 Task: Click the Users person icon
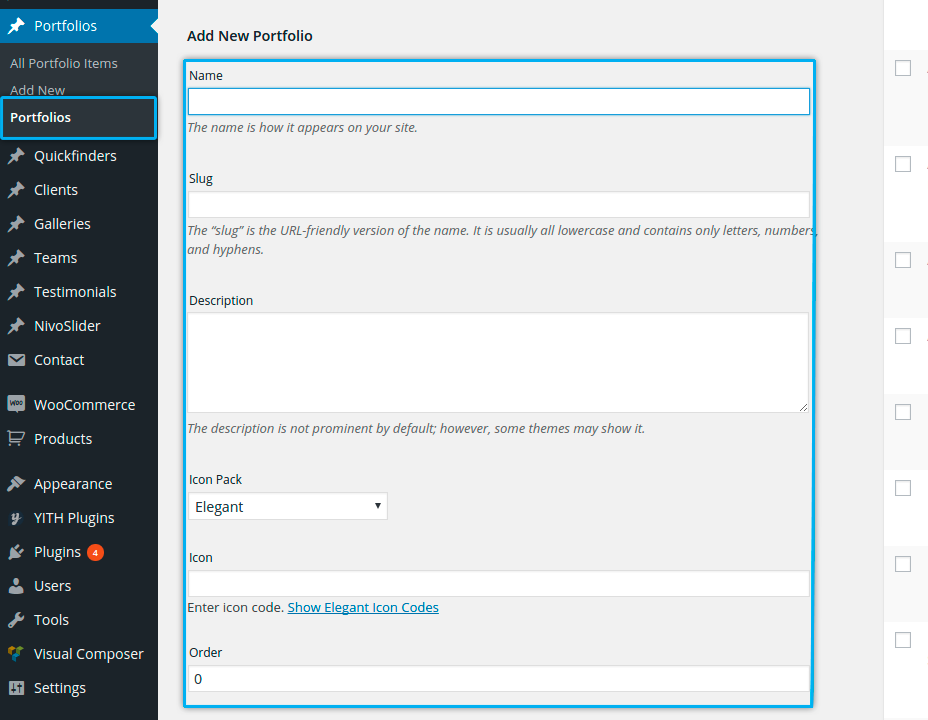pyautogui.click(x=16, y=586)
